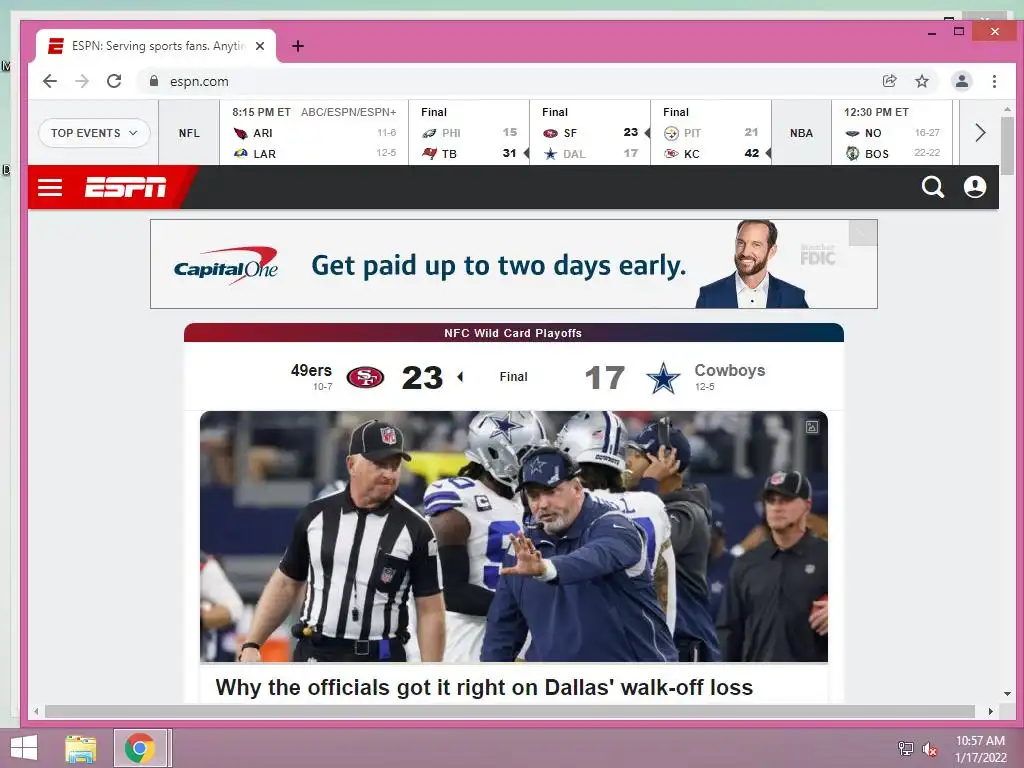Click the 49ers team logo
The image size is (1024, 768).
coord(365,377)
